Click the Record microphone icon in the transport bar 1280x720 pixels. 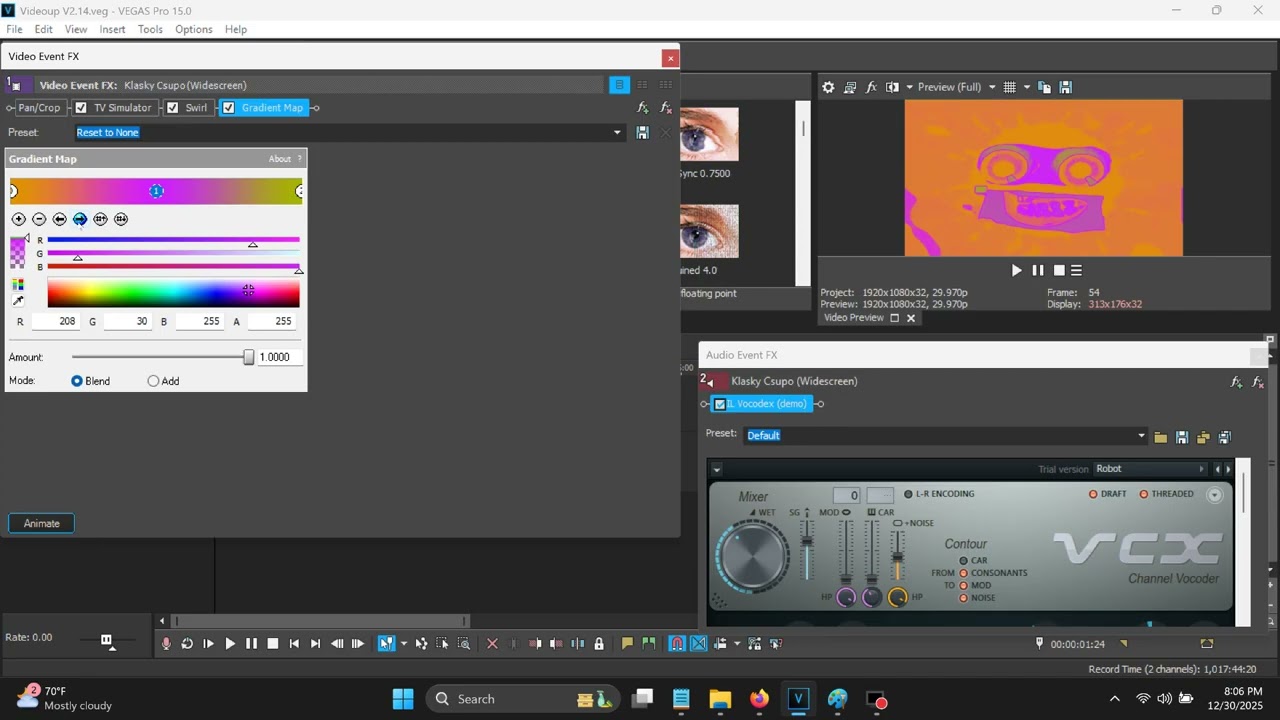(x=166, y=644)
